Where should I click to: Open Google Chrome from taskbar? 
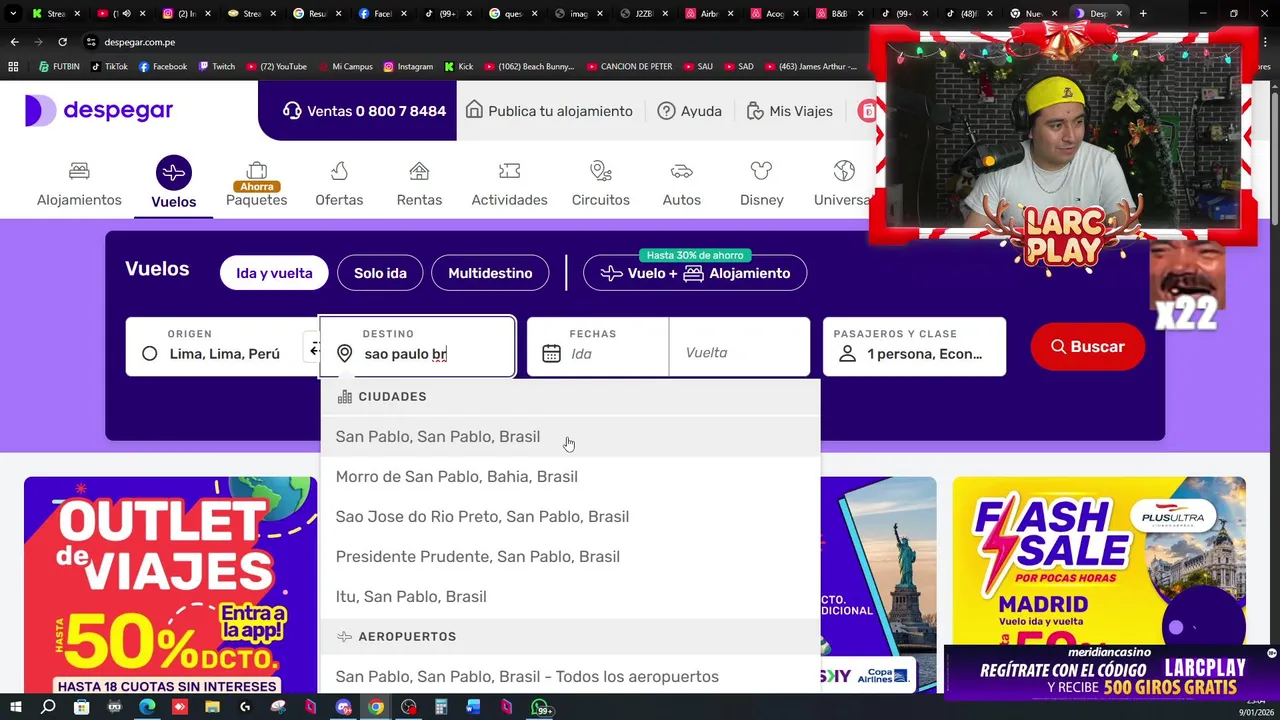click(x=376, y=708)
